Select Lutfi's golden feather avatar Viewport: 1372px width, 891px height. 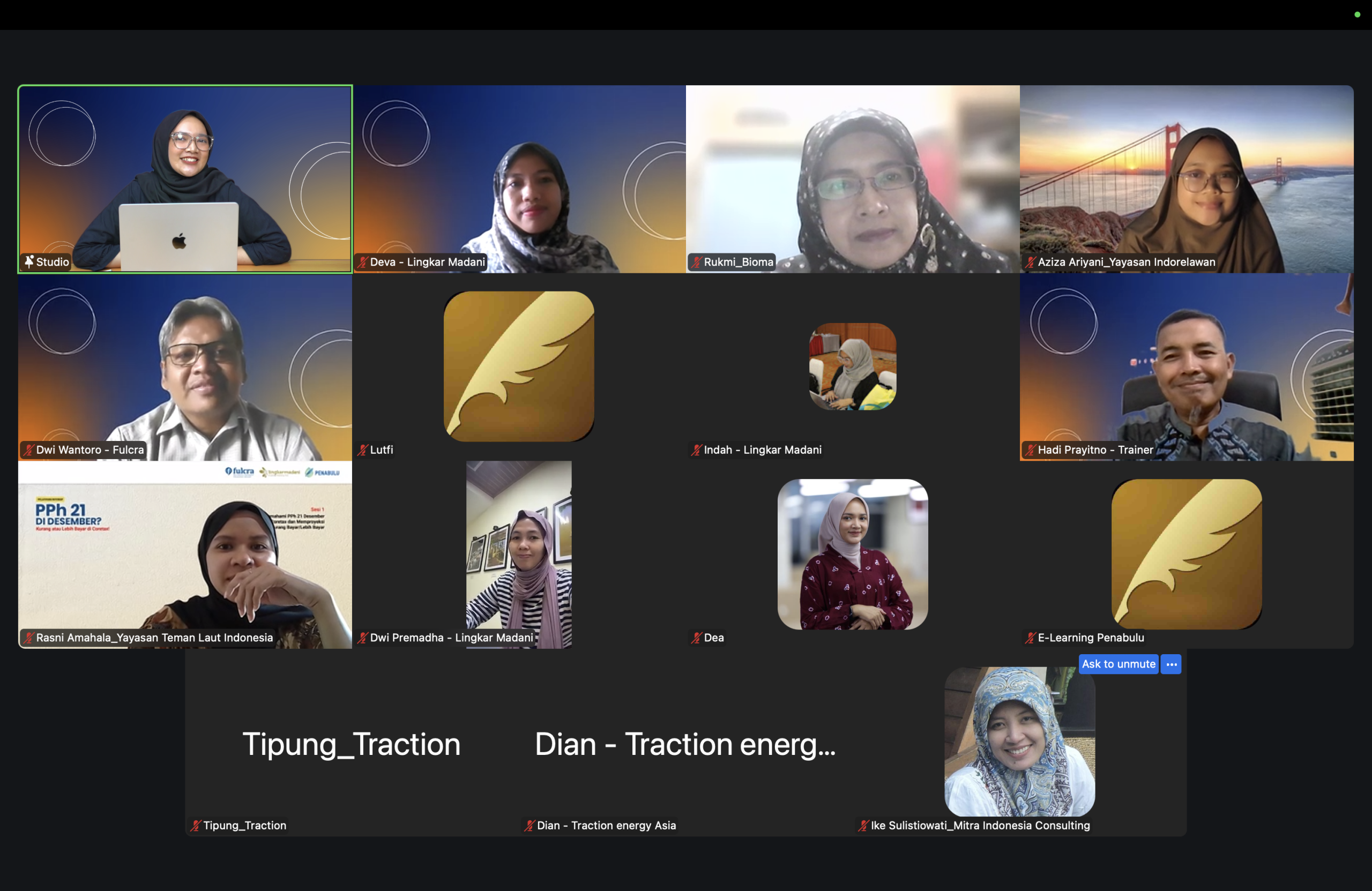coord(519,366)
